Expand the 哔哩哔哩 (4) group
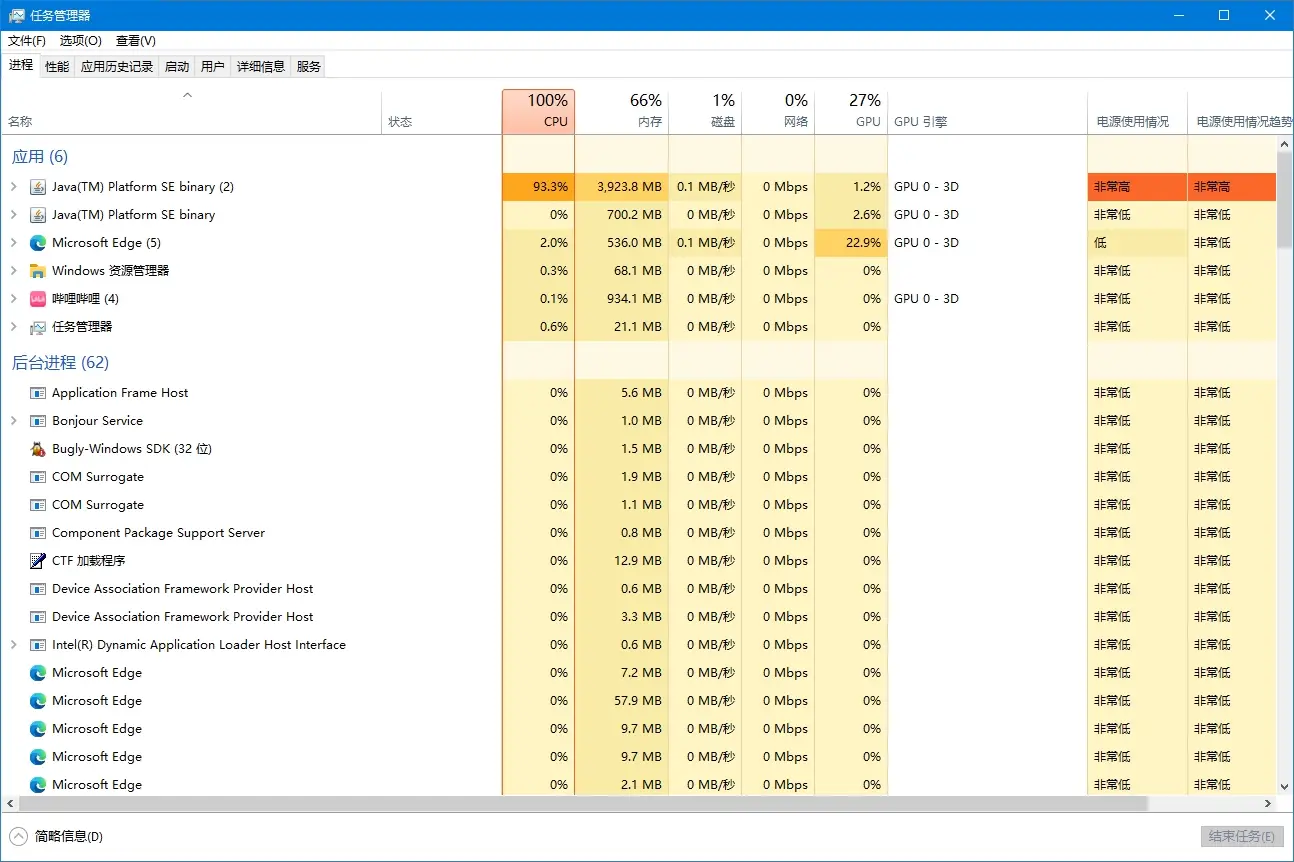The image size is (1294, 862). pyautogui.click(x=14, y=299)
